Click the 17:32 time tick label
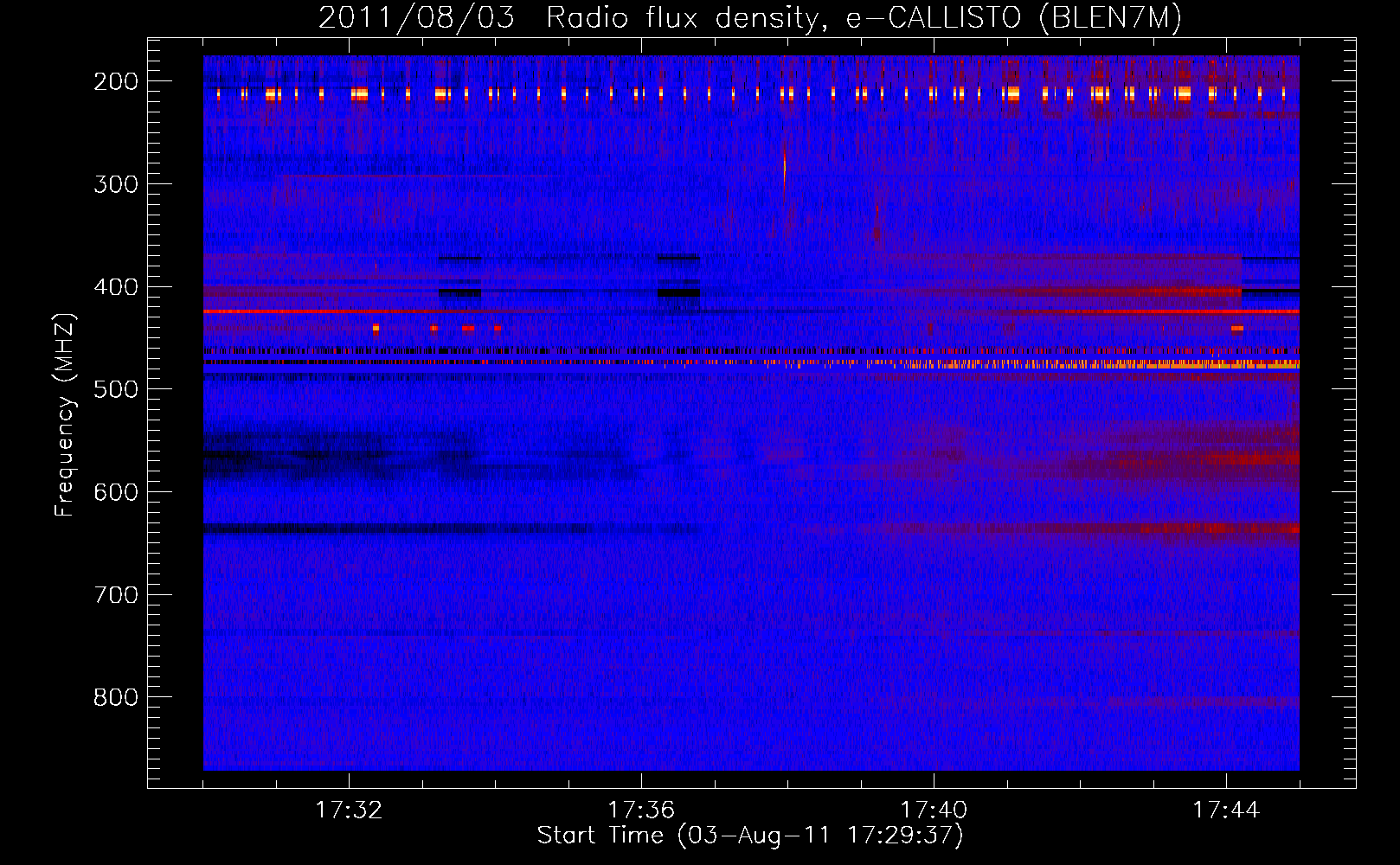 click(349, 811)
